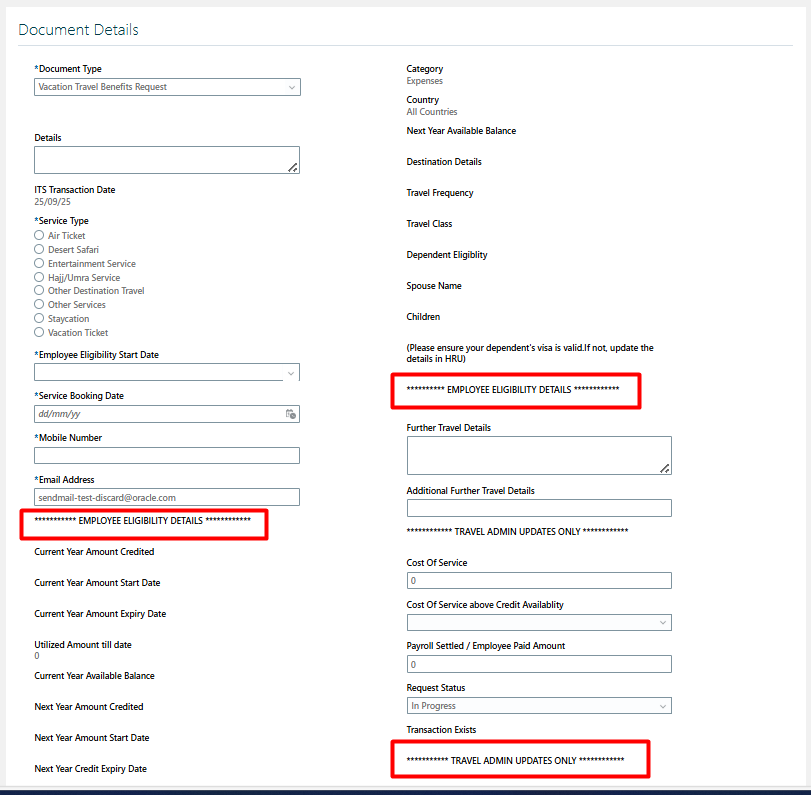Screen dimensions: 811x795
Task: Click into the Details text area
Action: click(x=167, y=160)
